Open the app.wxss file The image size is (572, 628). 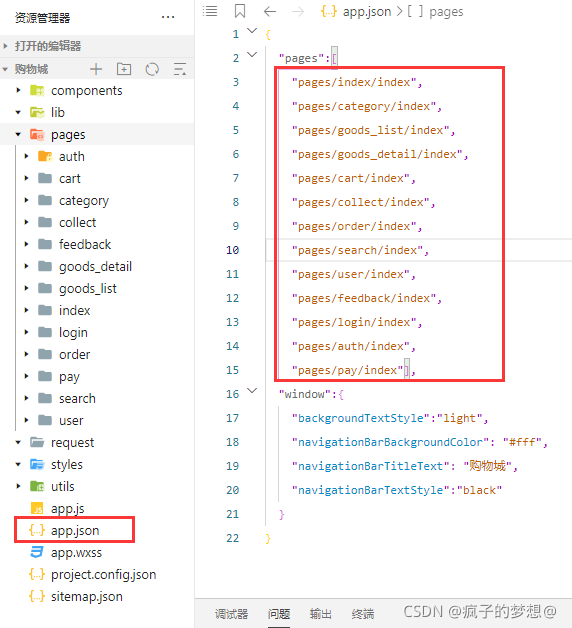(x=77, y=553)
